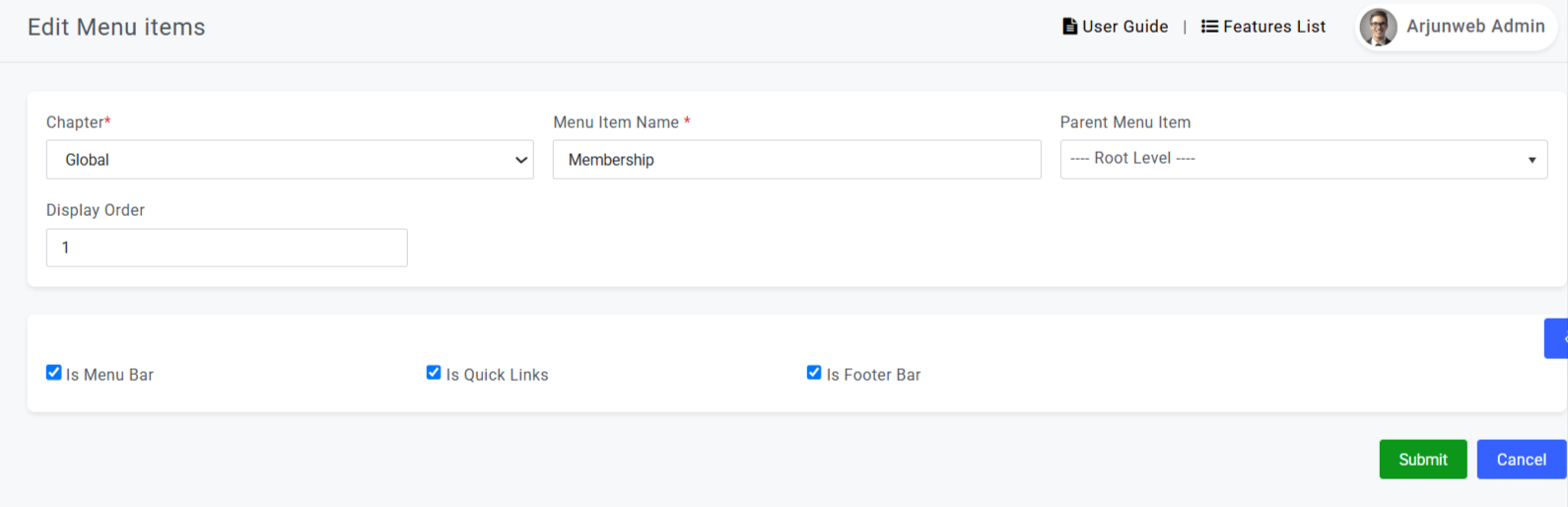Focus the Menu Item Name field

click(796, 160)
